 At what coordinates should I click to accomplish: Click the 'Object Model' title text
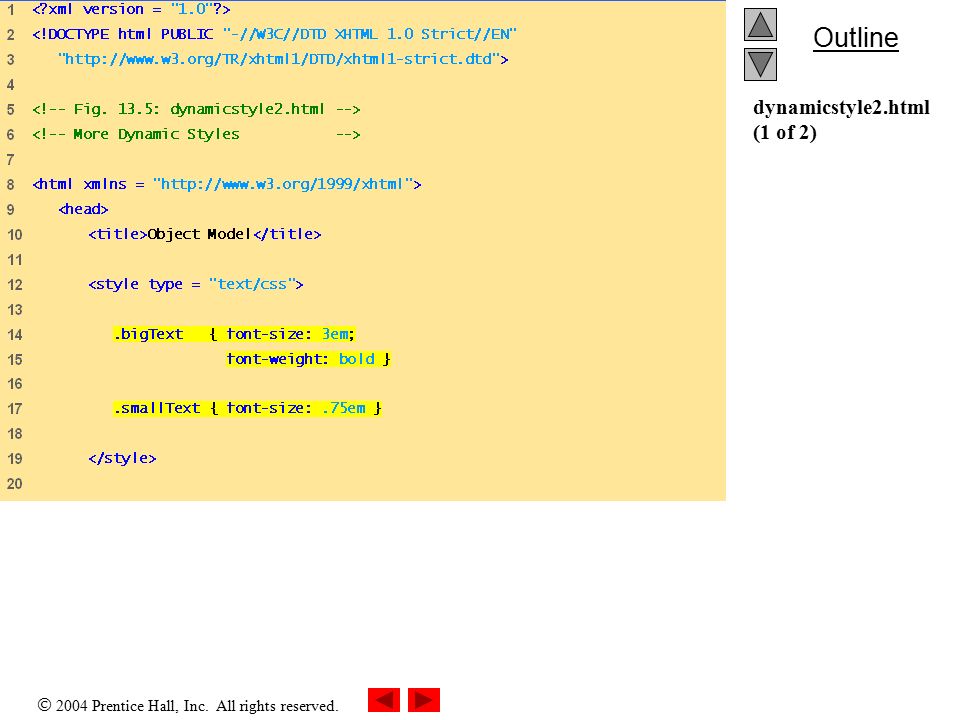(200, 234)
